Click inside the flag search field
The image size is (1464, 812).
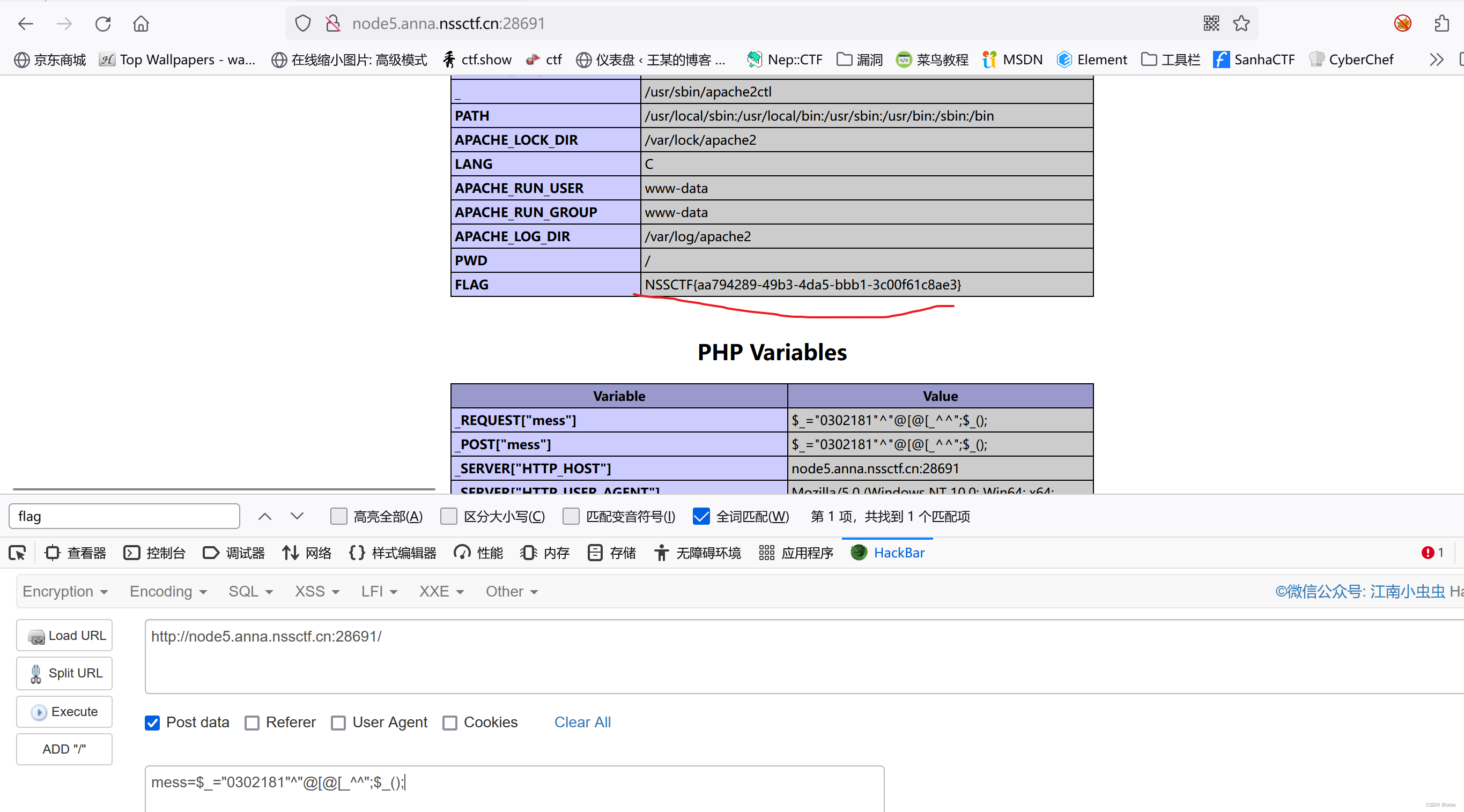tap(124, 516)
